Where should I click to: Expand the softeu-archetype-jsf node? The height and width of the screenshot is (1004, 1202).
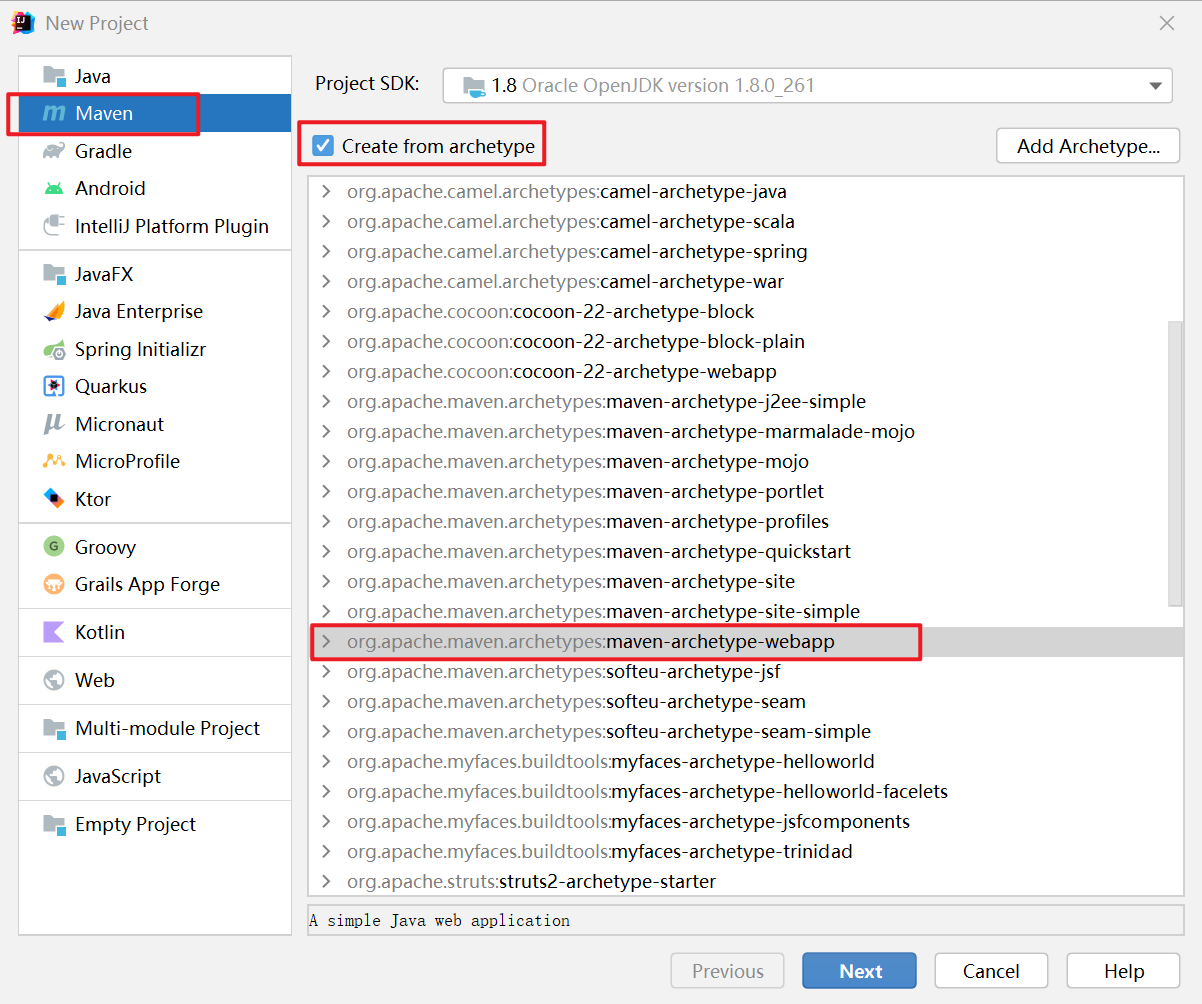[326, 672]
